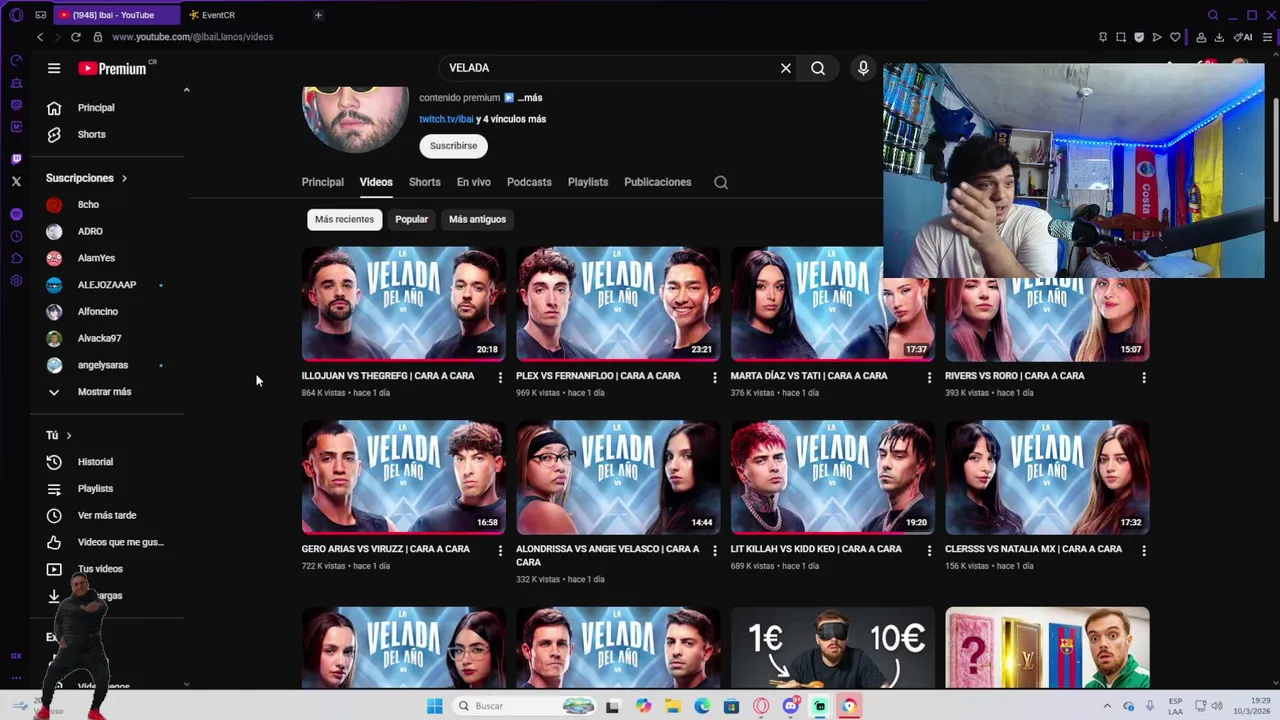This screenshot has height=720, width=1280.
Task: Open File Explorer from the taskbar
Action: [x=673, y=706]
